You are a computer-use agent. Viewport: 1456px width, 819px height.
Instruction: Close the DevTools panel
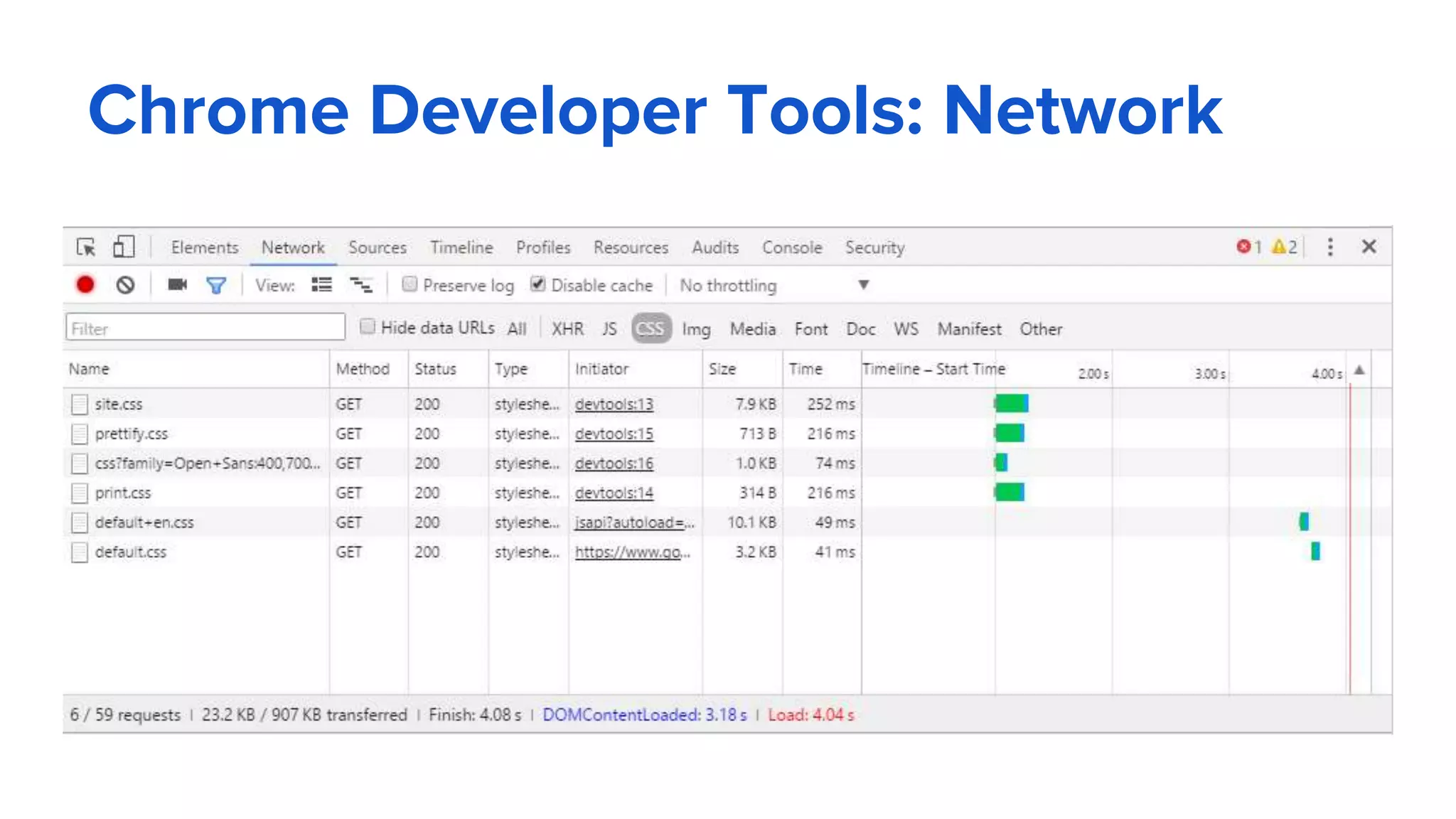point(1369,247)
